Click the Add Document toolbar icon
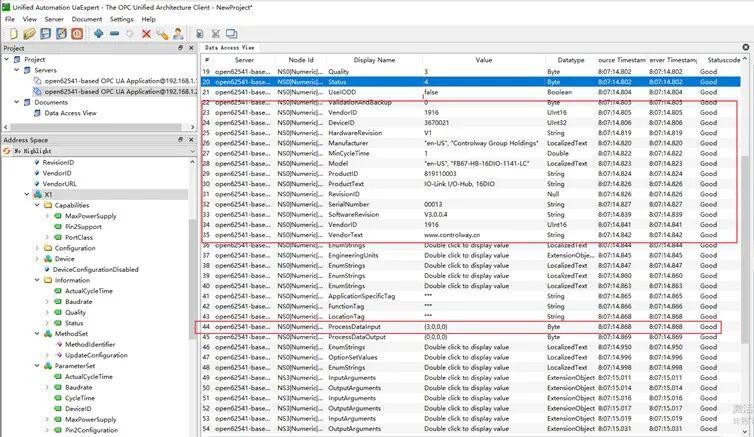The image size is (754, 437). pyautogui.click(x=200, y=34)
